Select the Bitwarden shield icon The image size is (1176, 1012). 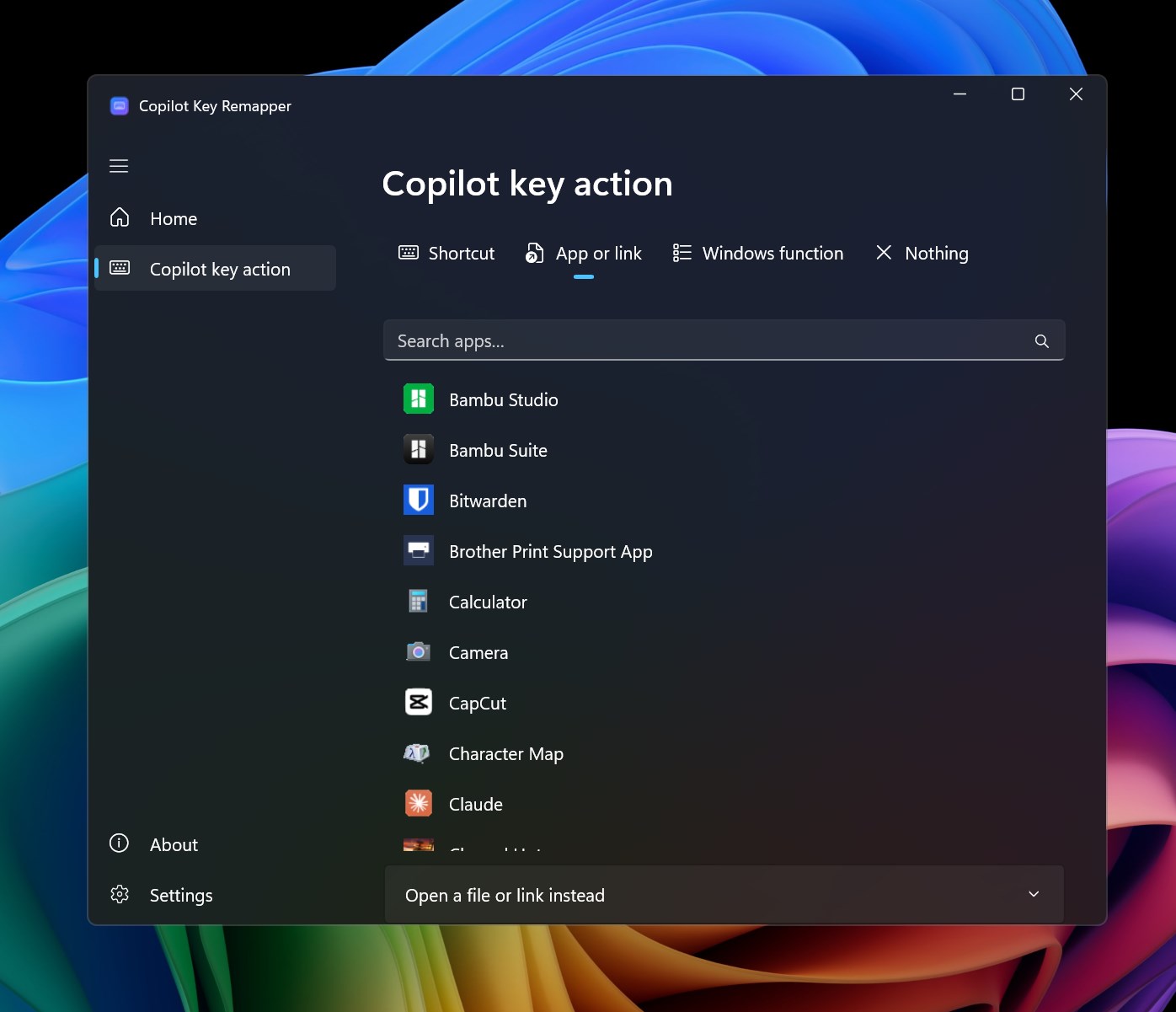click(419, 500)
